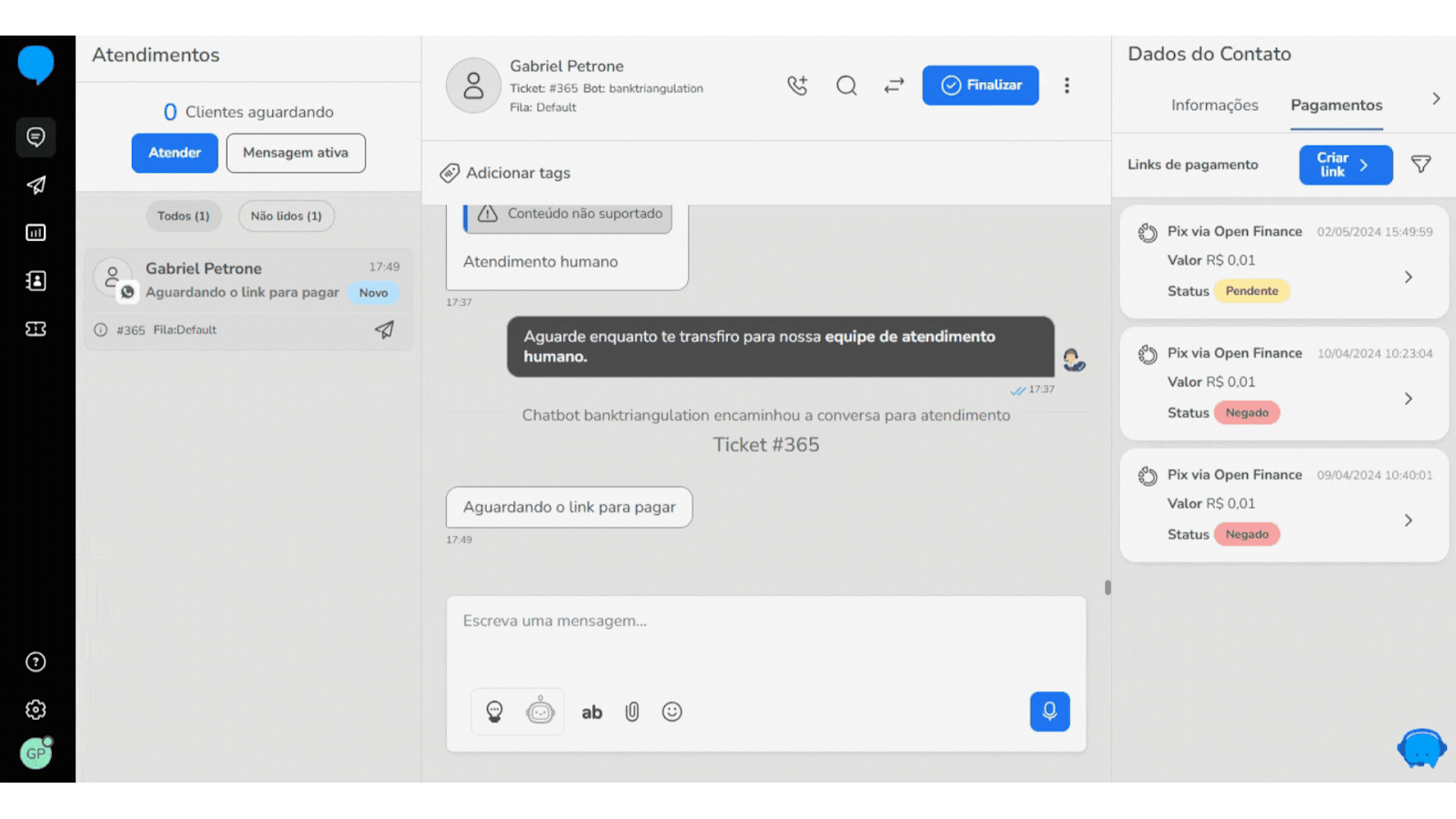Attach a file with paperclip icon
The width and height of the screenshot is (1456, 819).
pyautogui.click(x=632, y=712)
